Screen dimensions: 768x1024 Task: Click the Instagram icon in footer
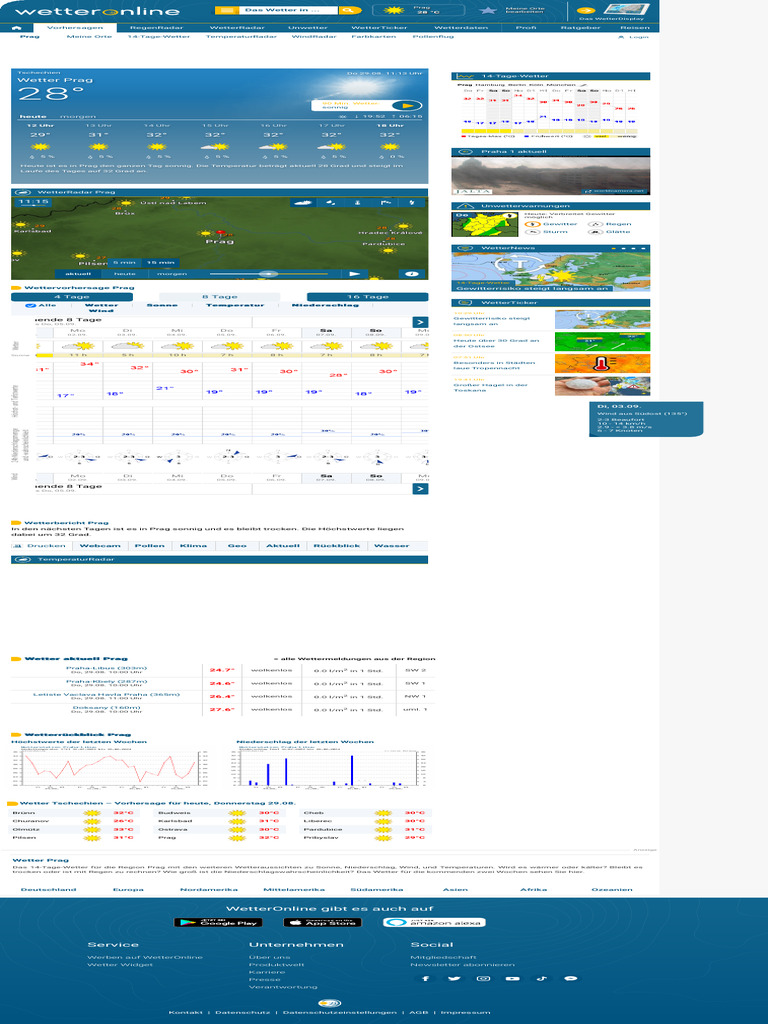(483, 978)
